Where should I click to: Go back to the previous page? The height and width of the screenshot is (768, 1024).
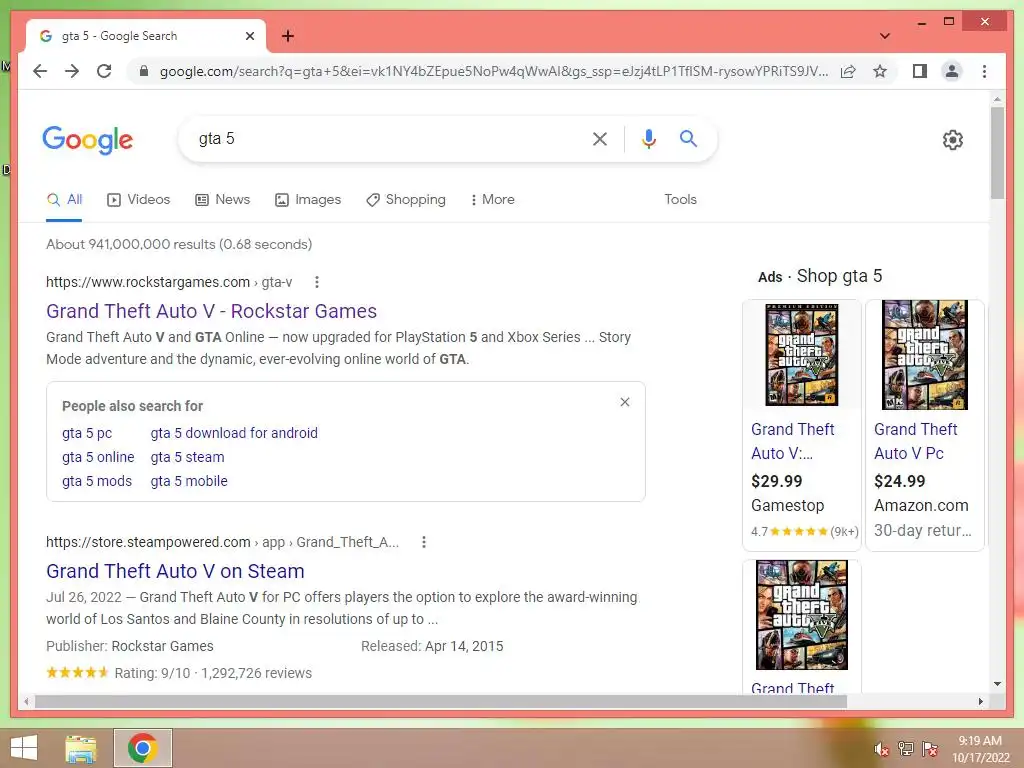(40, 71)
